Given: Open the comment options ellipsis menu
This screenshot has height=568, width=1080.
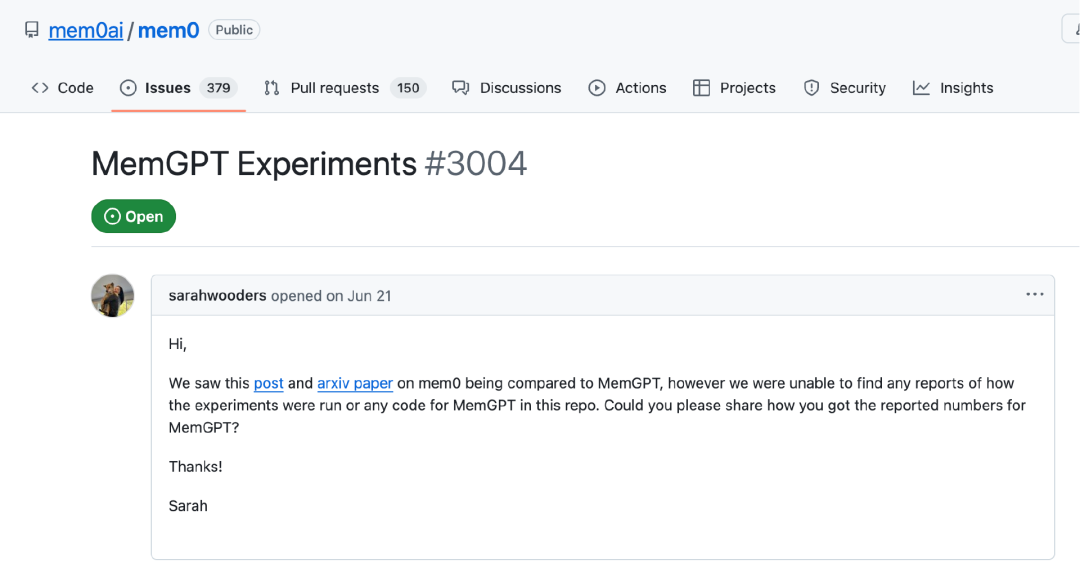Looking at the screenshot, I should (1035, 295).
